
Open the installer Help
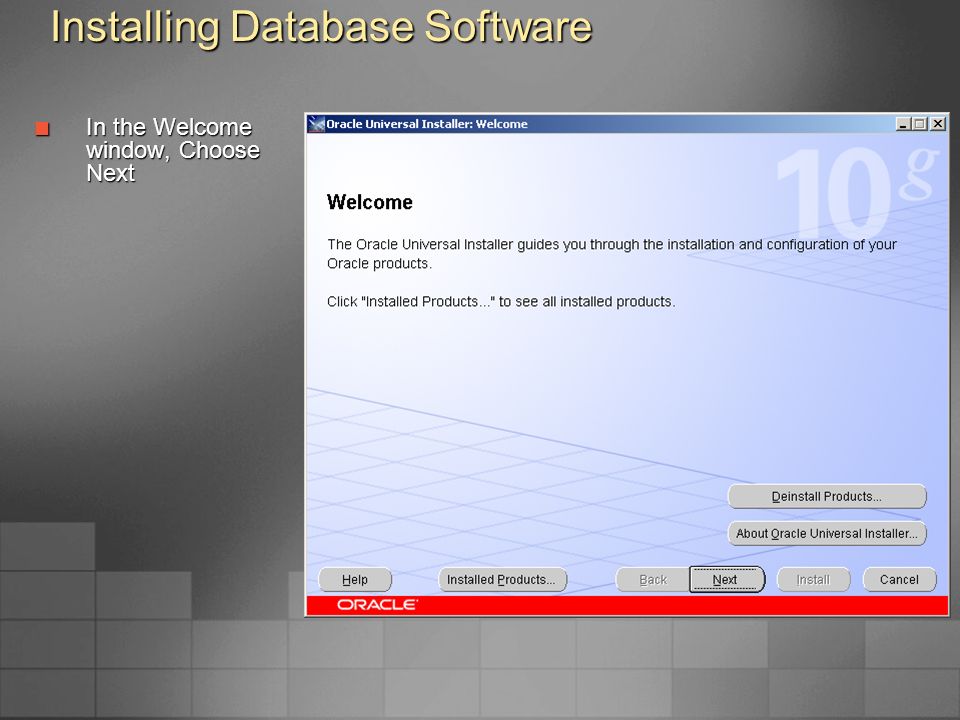pos(354,579)
